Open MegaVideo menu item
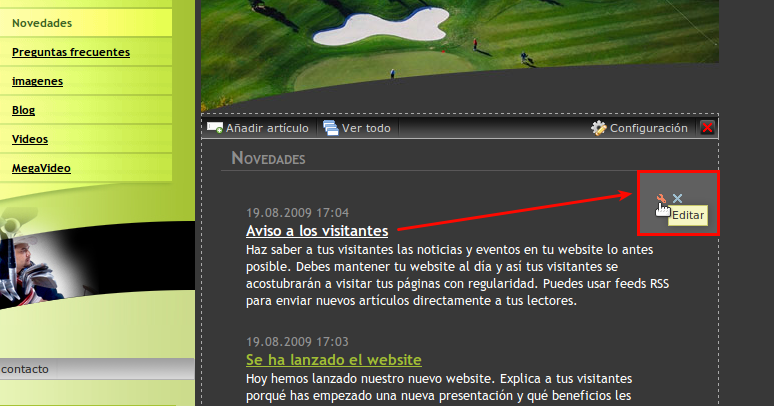Screen dimensions: 774x406 coord(41,168)
